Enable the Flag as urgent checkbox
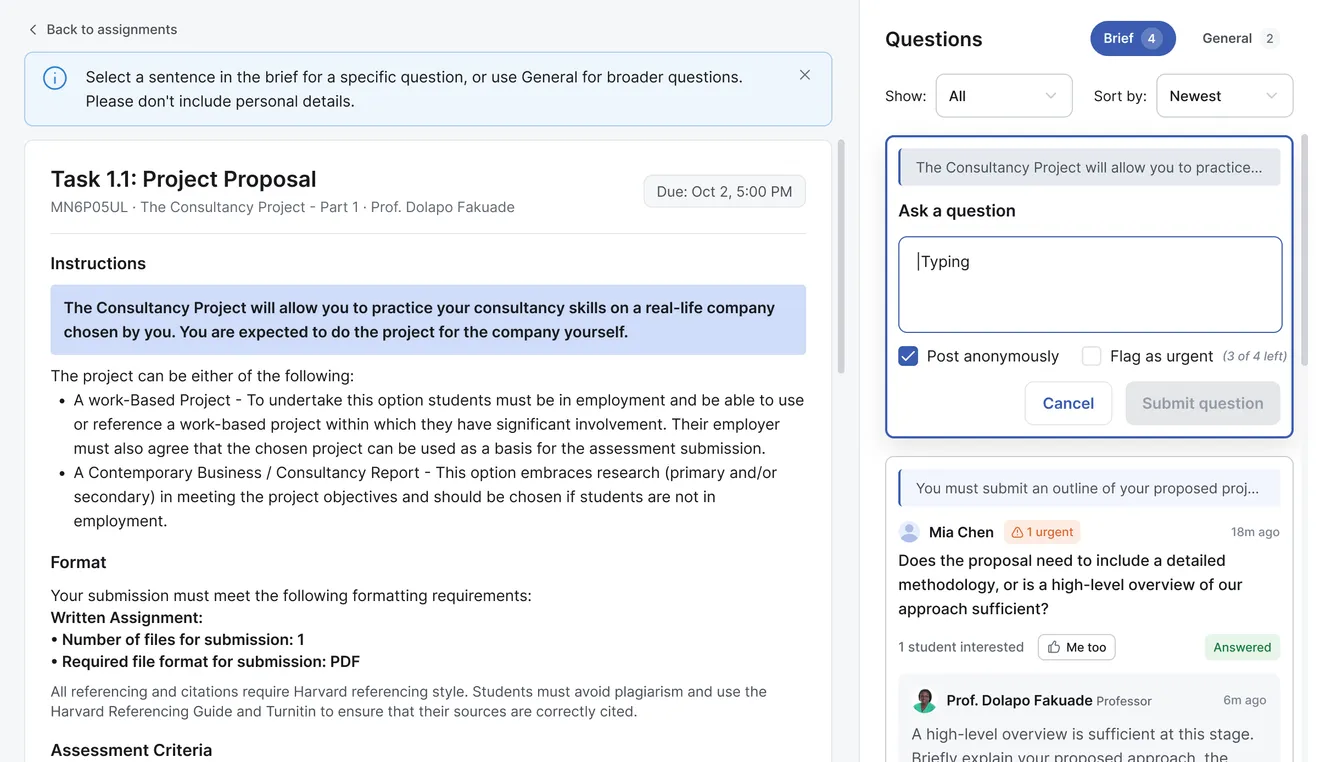Image resolution: width=1320 pixels, height=762 pixels. point(1092,356)
